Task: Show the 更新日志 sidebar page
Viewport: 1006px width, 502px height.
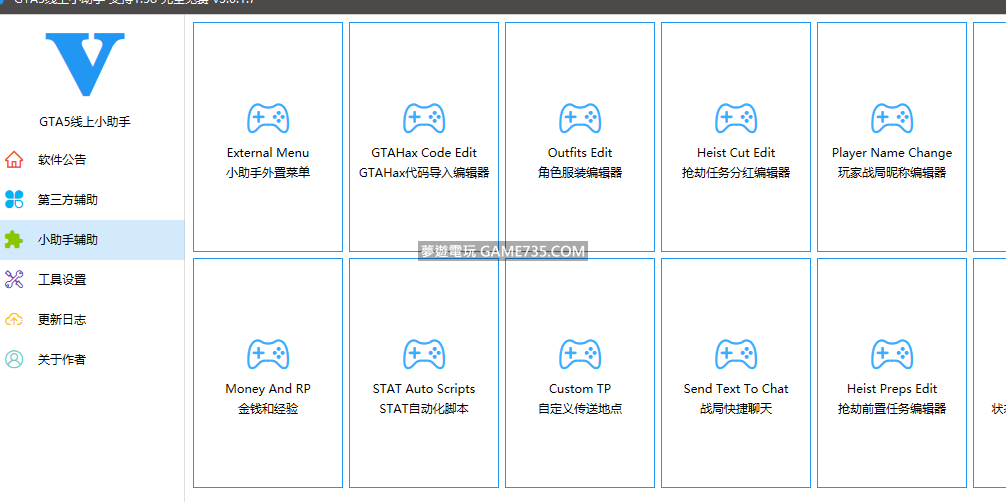Action: (92, 319)
